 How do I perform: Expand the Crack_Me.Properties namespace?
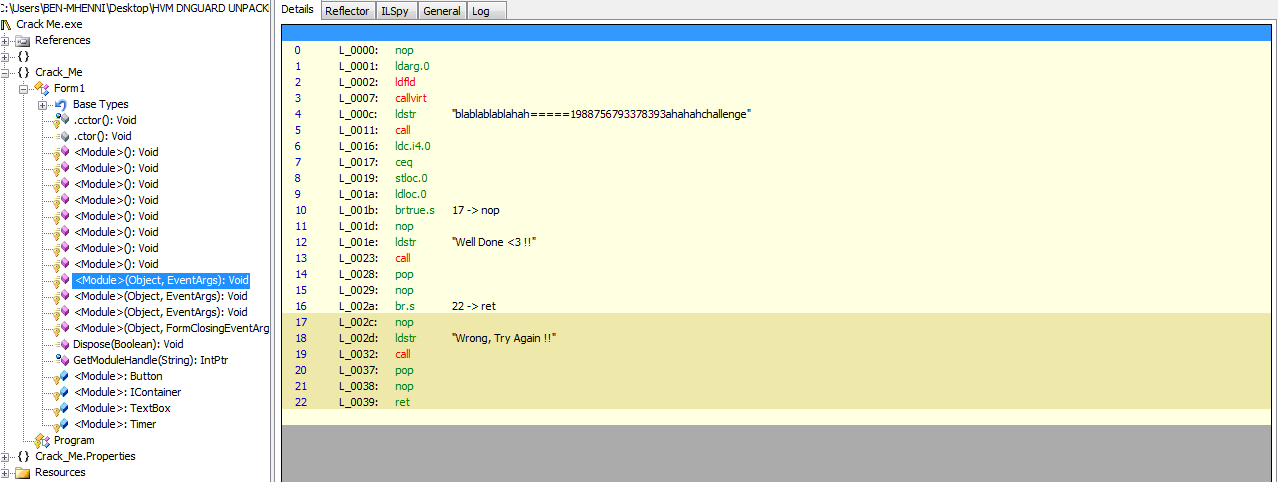(6, 456)
